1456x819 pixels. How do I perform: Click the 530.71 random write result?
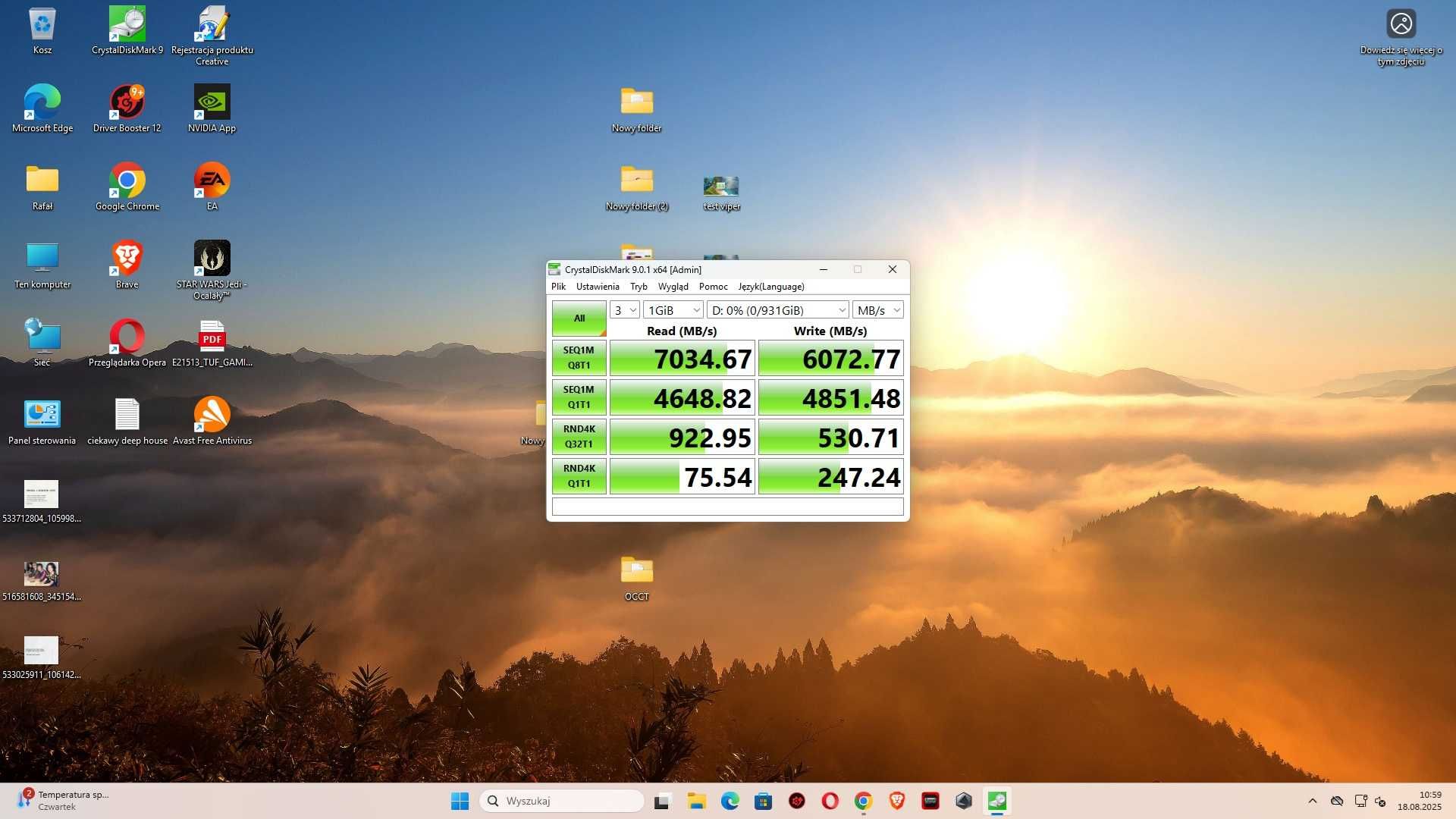[831, 437]
